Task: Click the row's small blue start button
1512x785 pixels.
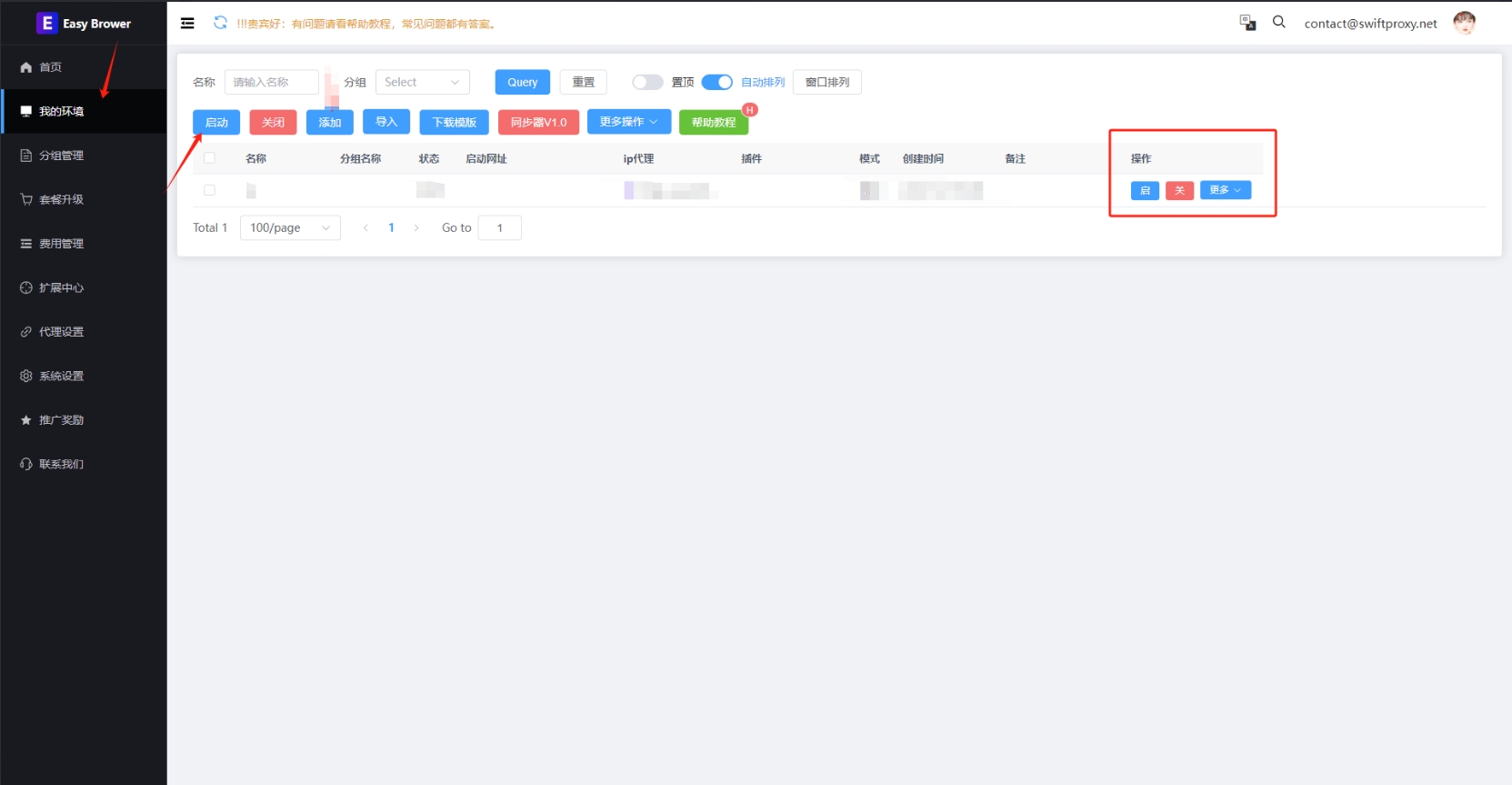Action: point(1145,190)
